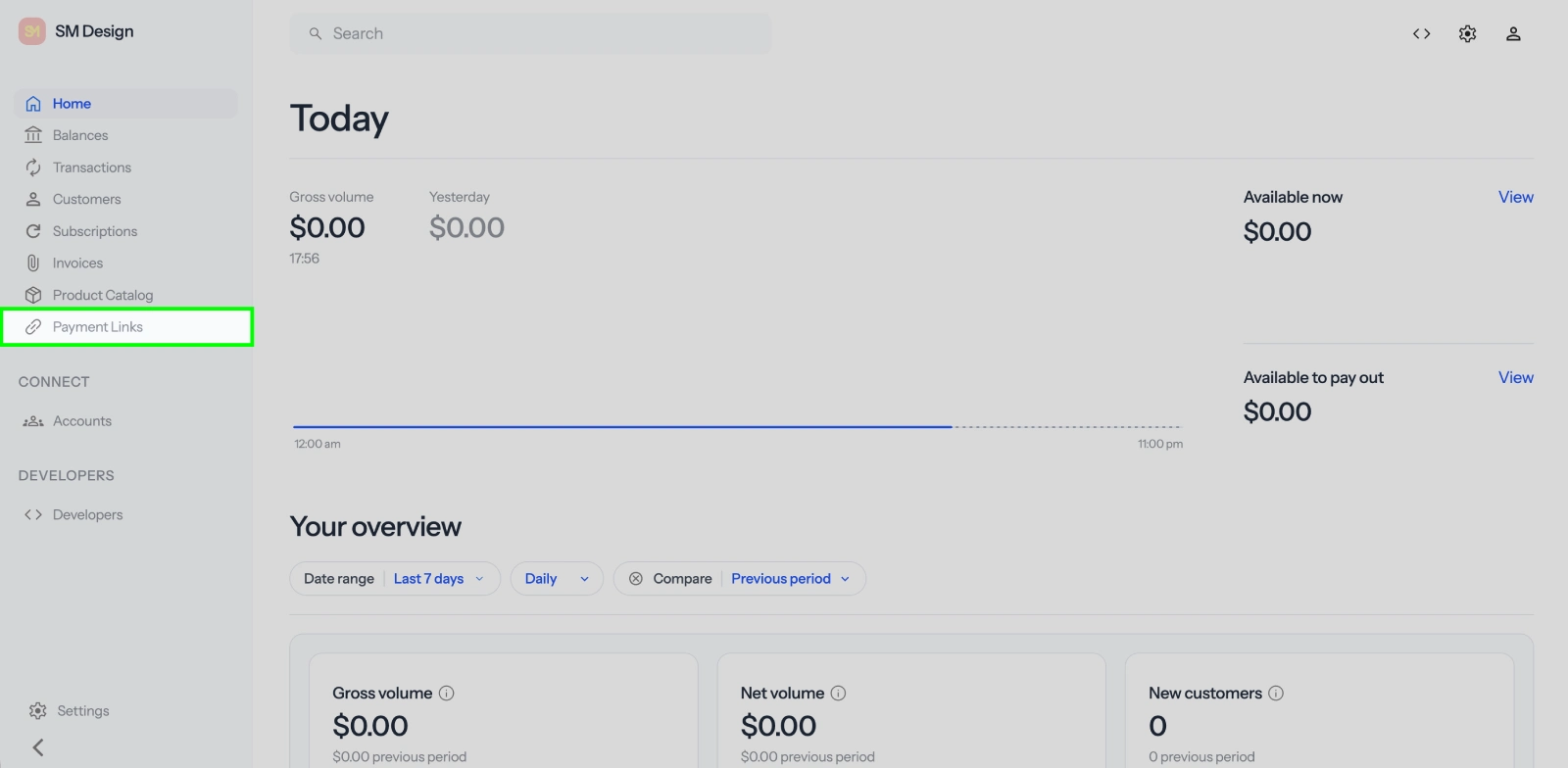Open settings from top-right gear icon
The image size is (1568, 768).
point(1467,33)
